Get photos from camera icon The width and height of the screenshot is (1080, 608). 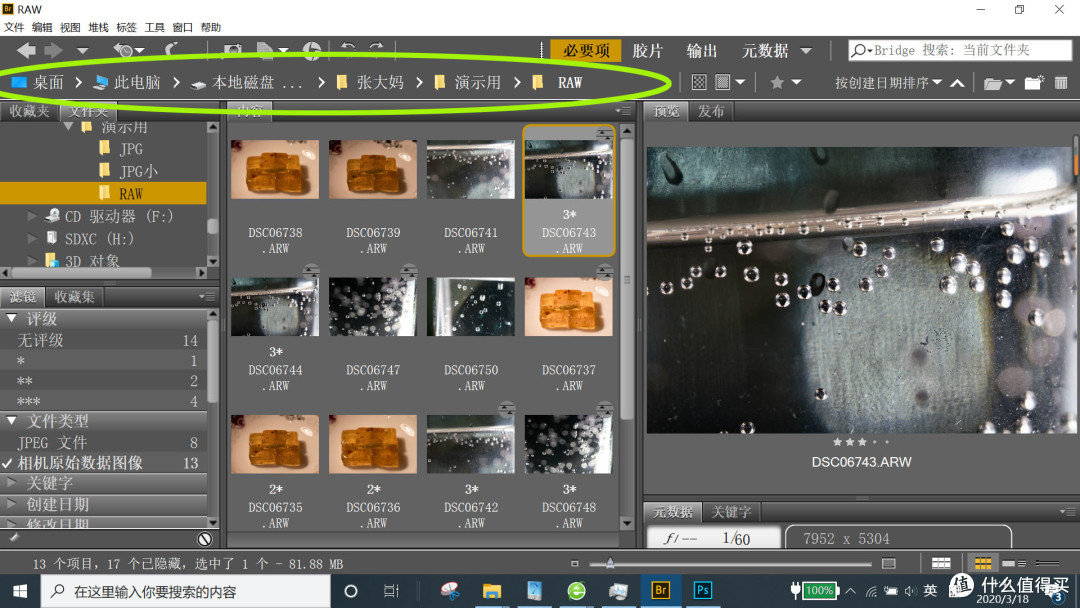(233, 50)
